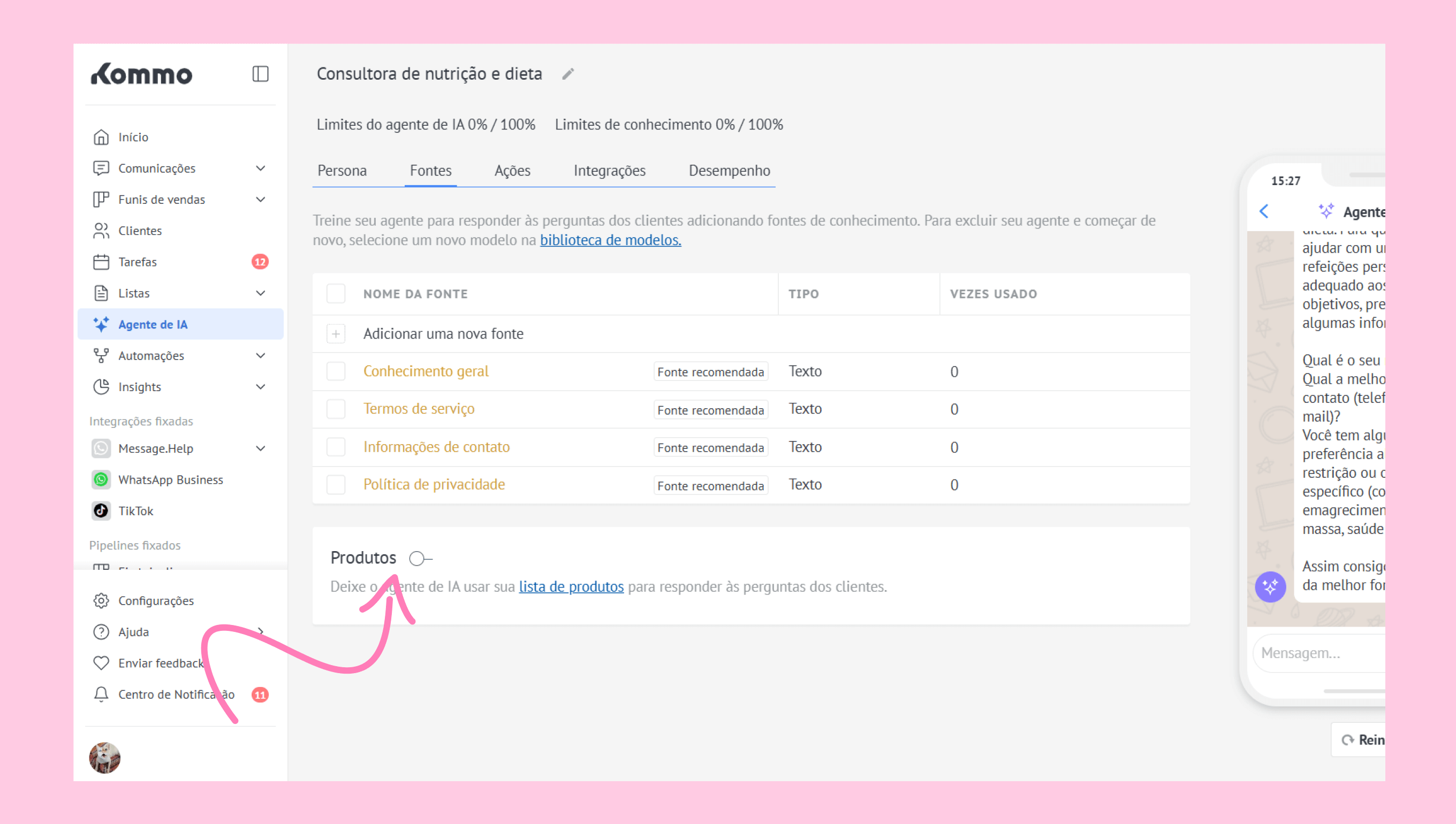Image resolution: width=1456 pixels, height=824 pixels.
Task: Select all sources with the header checkbox
Action: click(336, 294)
